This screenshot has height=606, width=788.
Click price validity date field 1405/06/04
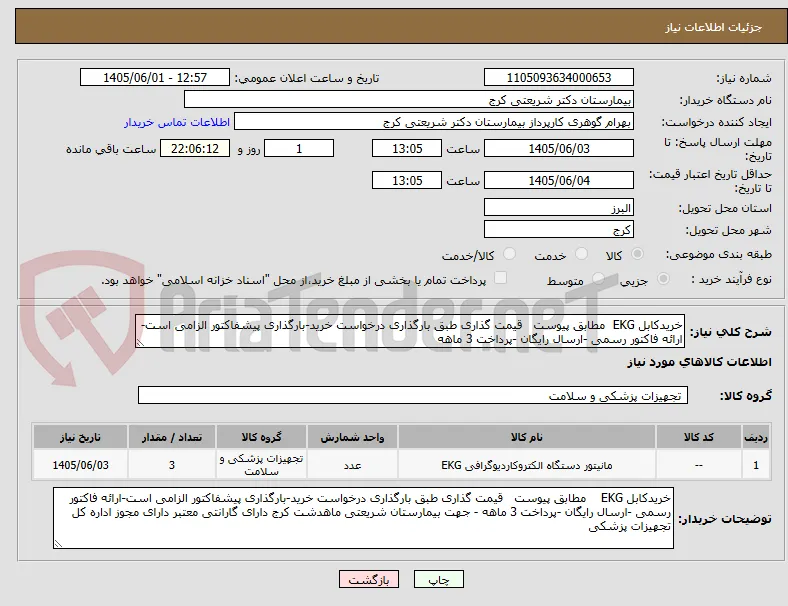(x=558, y=180)
